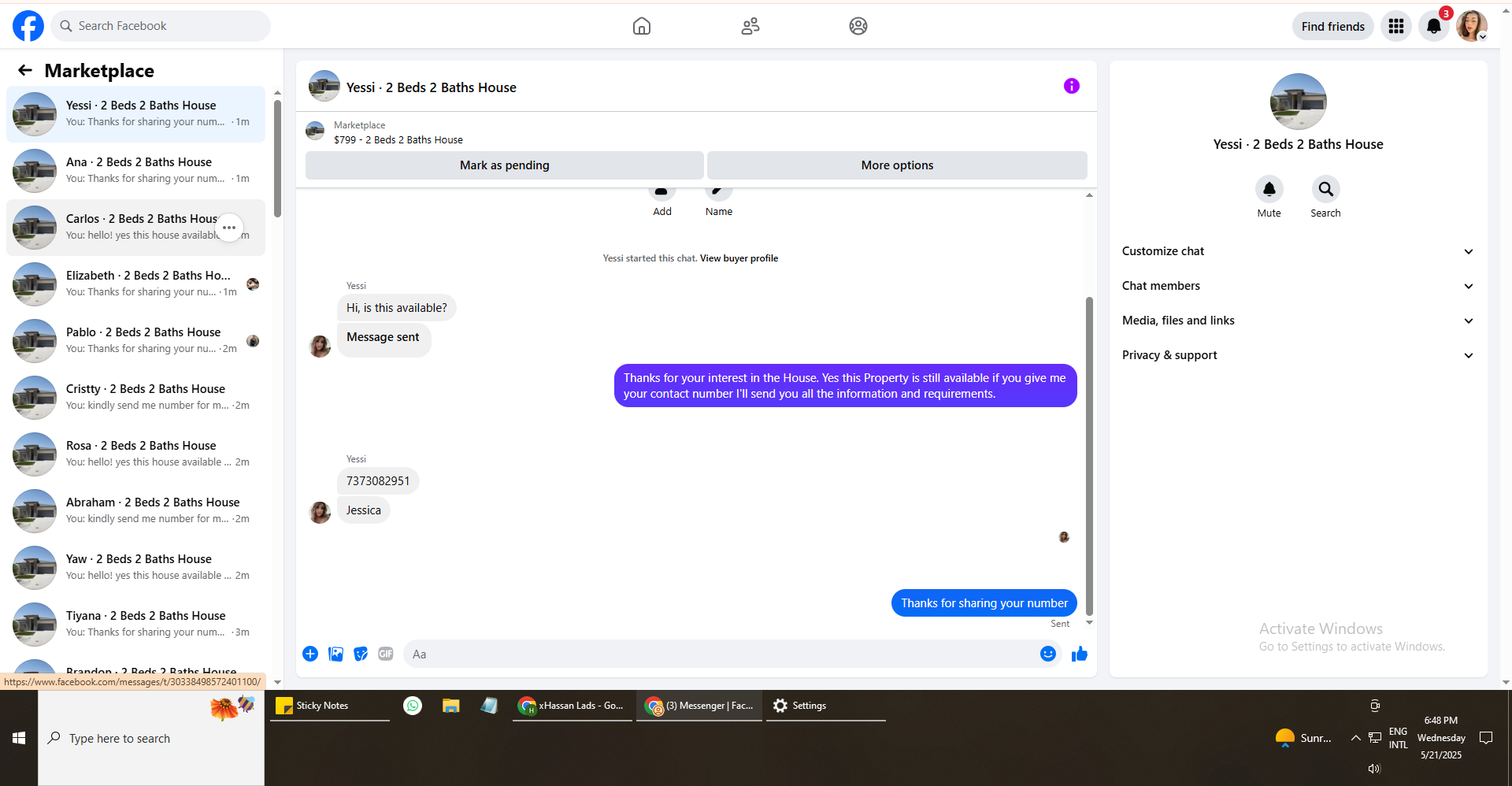Open the Friends icon in top navigation
The image size is (1512, 786).
point(750,26)
